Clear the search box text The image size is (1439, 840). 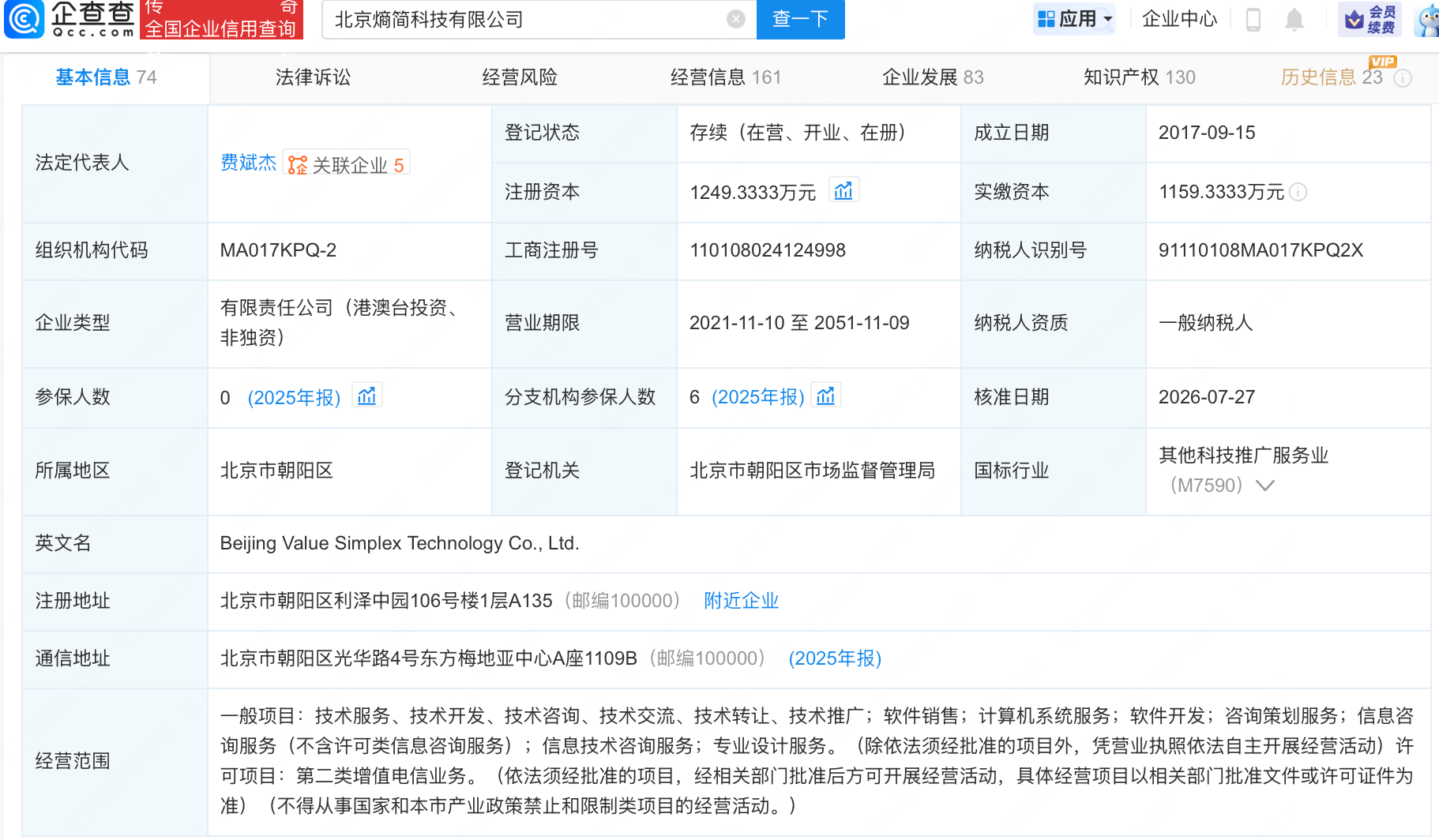point(735,19)
